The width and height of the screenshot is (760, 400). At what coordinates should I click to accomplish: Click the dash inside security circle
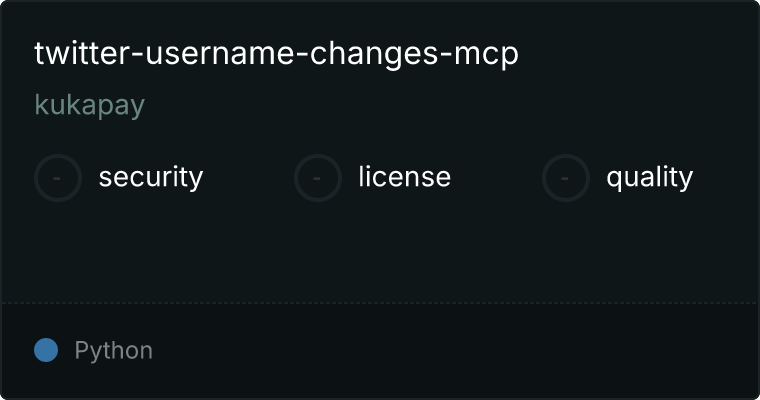coord(57,178)
